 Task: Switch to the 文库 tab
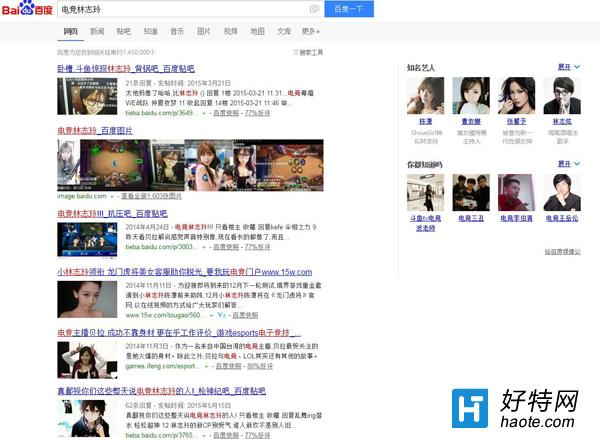point(284,31)
